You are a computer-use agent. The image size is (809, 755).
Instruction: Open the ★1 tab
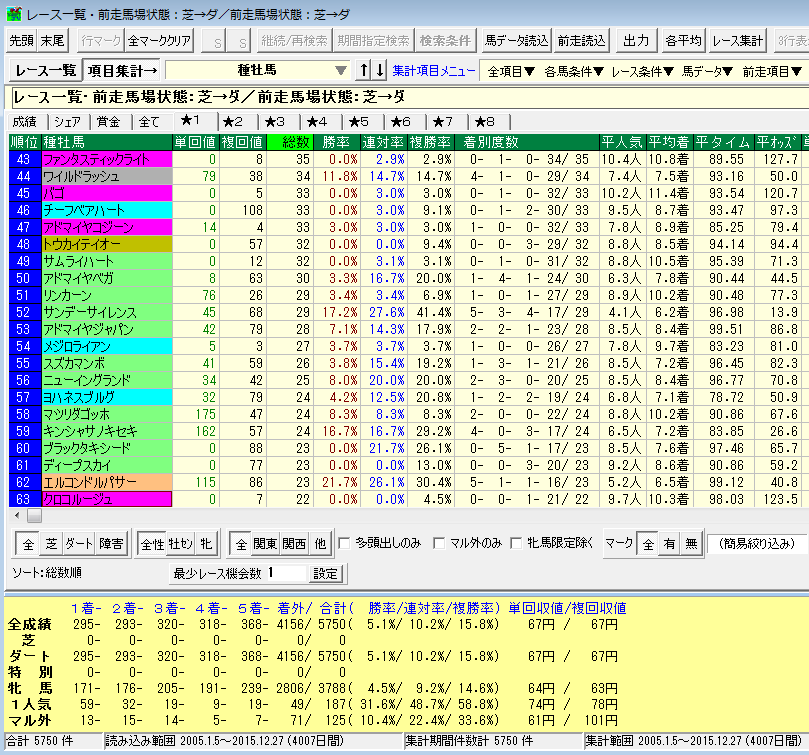[190, 121]
